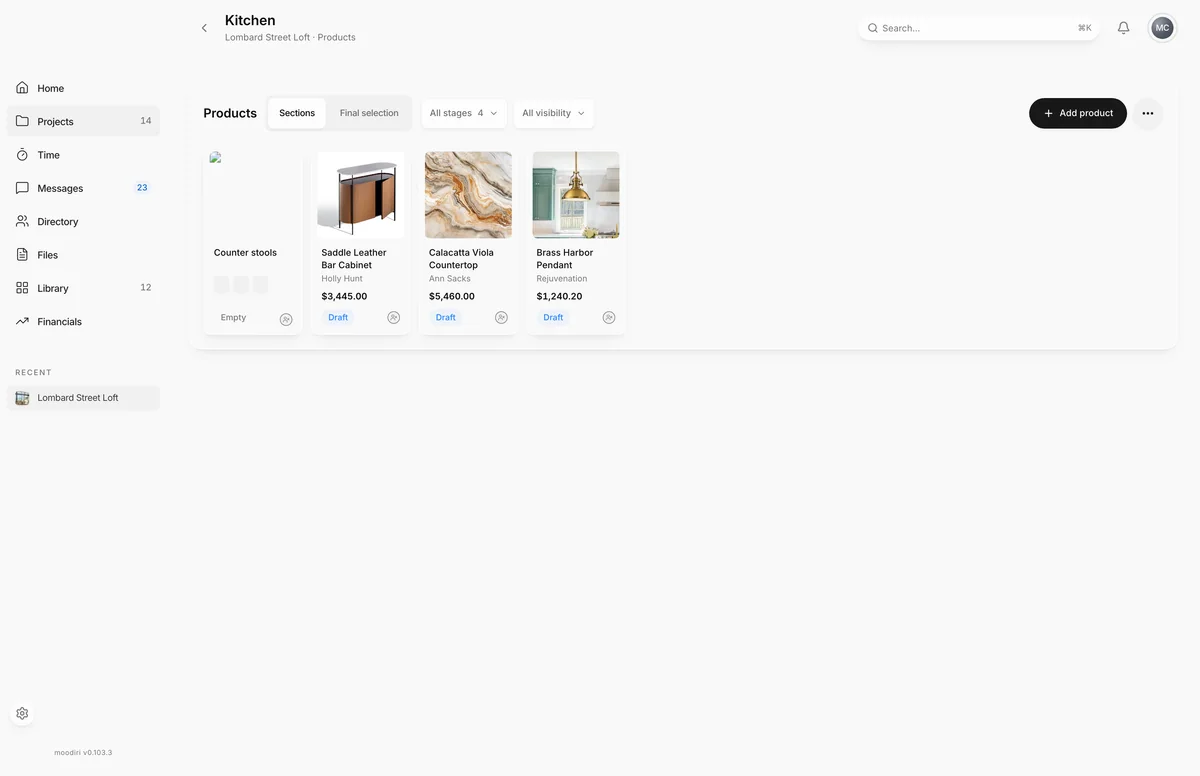Click the Counter stools title

(x=245, y=253)
